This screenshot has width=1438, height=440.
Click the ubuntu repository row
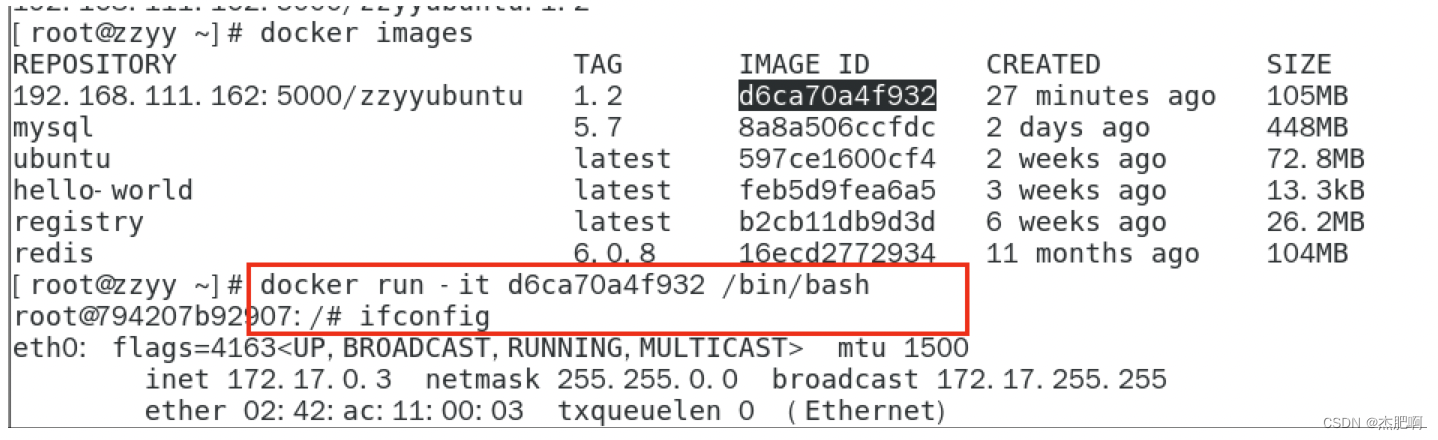click(688, 159)
